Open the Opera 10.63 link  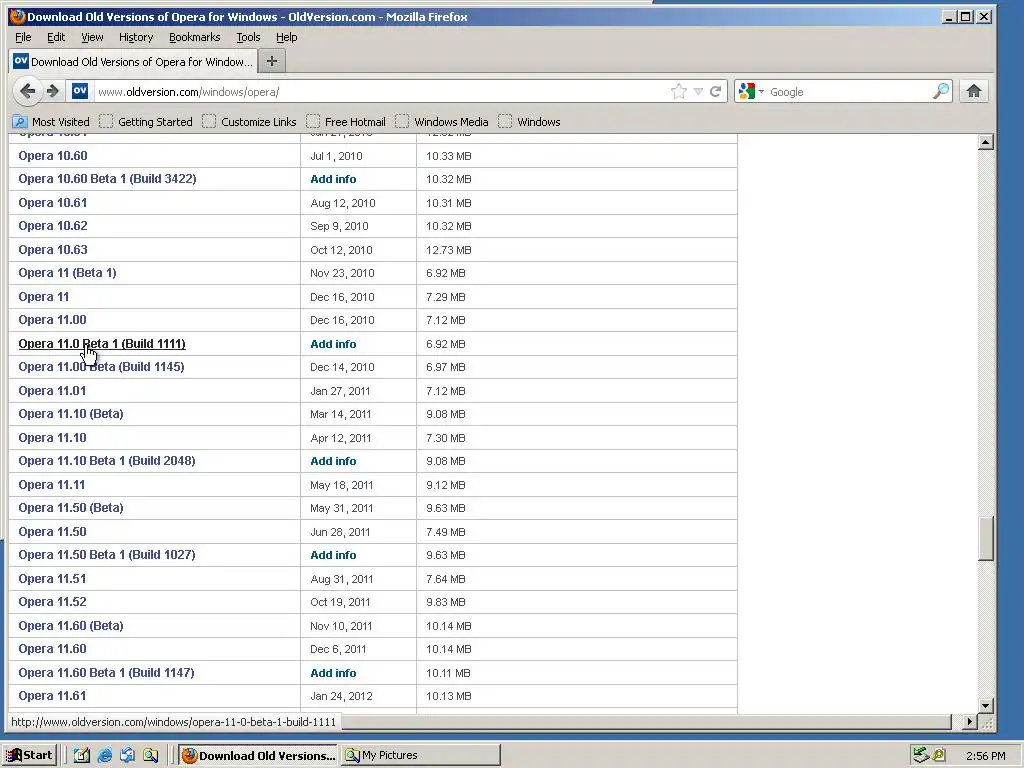(53, 249)
